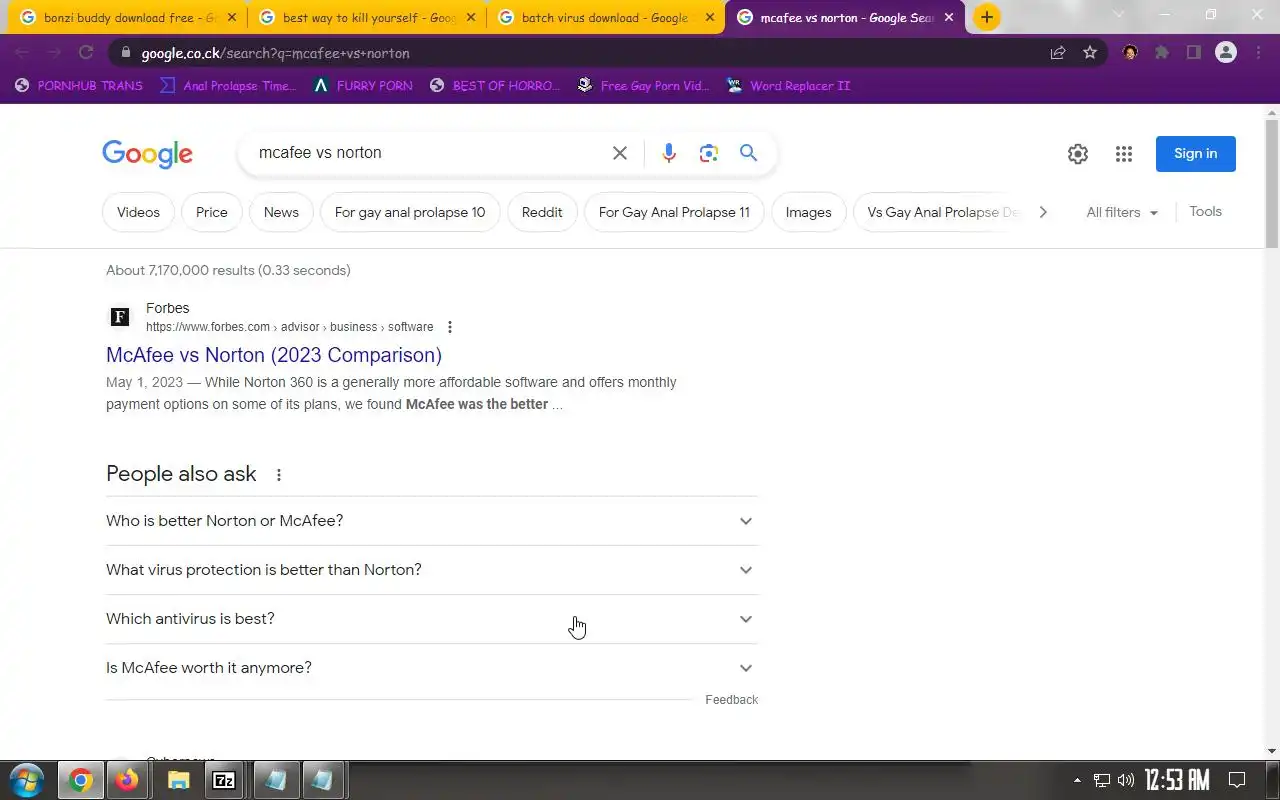Click the taskbar clock showing 12:53 AM

(1177, 781)
